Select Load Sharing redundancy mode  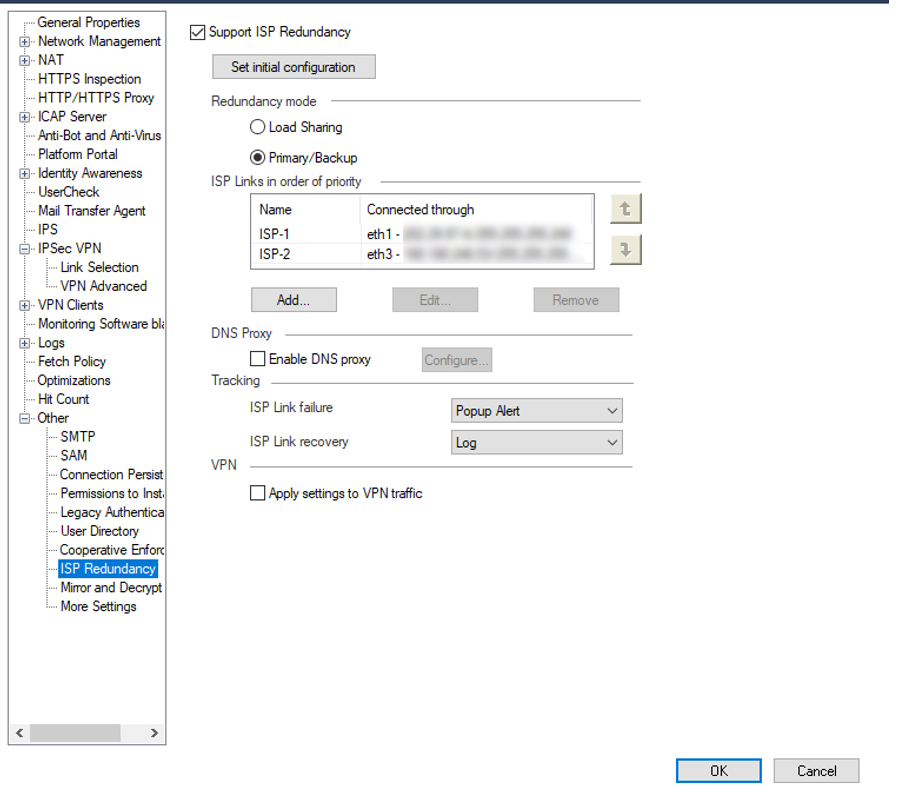coord(257,127)
